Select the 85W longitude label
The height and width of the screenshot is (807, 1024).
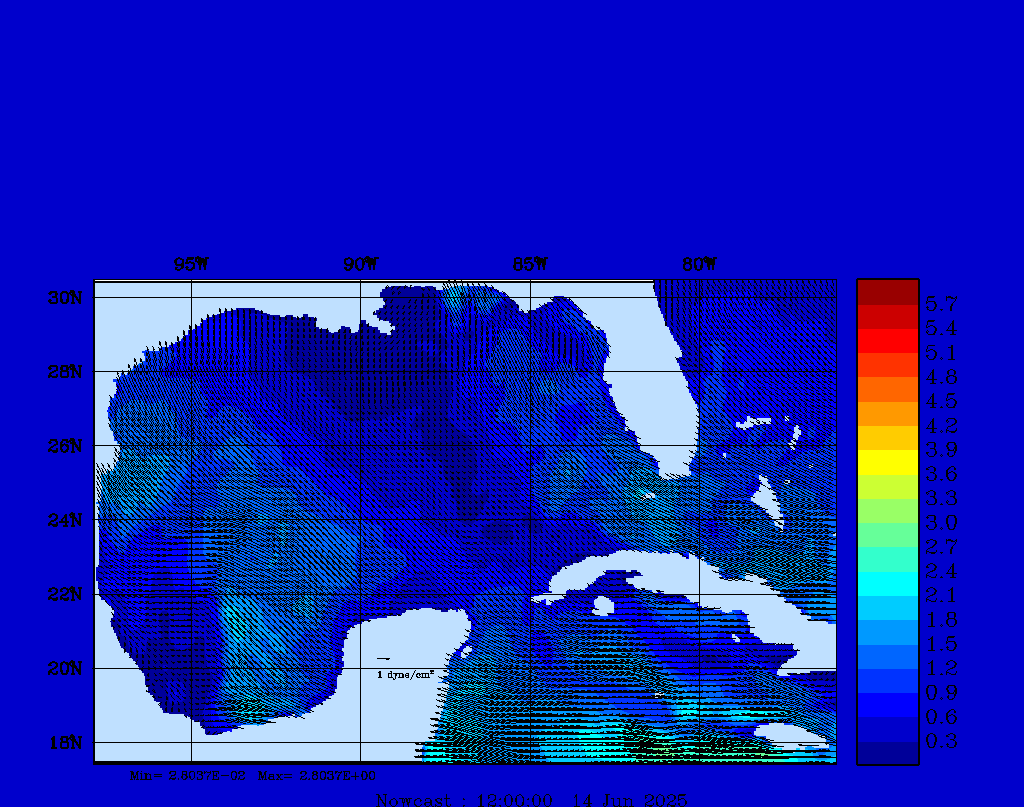point(530,265)
